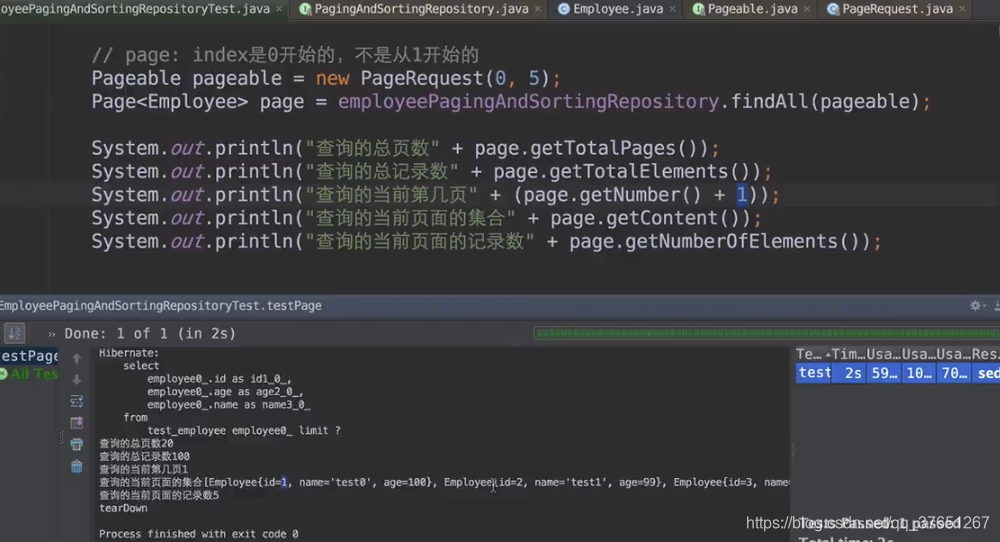Click console line '查询的总记录数100'

coord(144,456)
